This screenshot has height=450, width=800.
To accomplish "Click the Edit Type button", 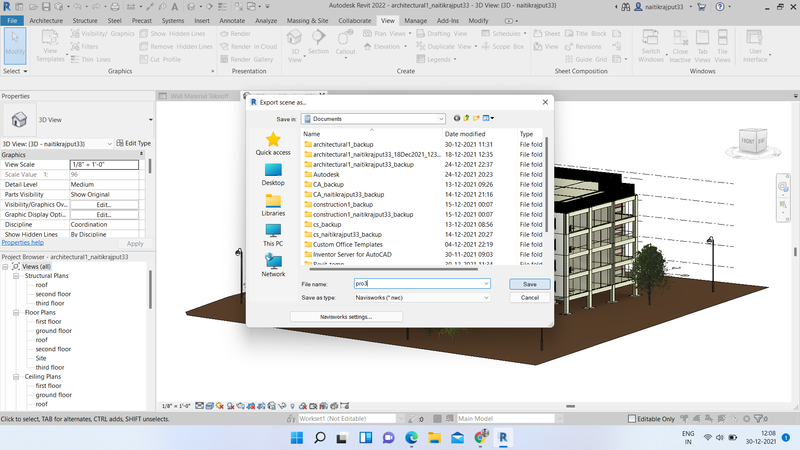I will click(134, 143).
